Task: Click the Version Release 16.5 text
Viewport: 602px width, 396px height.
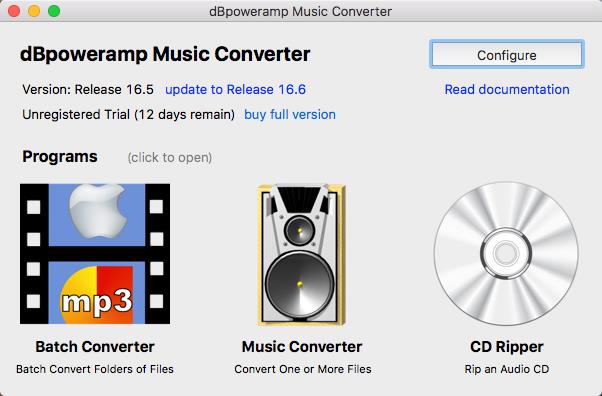Action: [88, 89]
